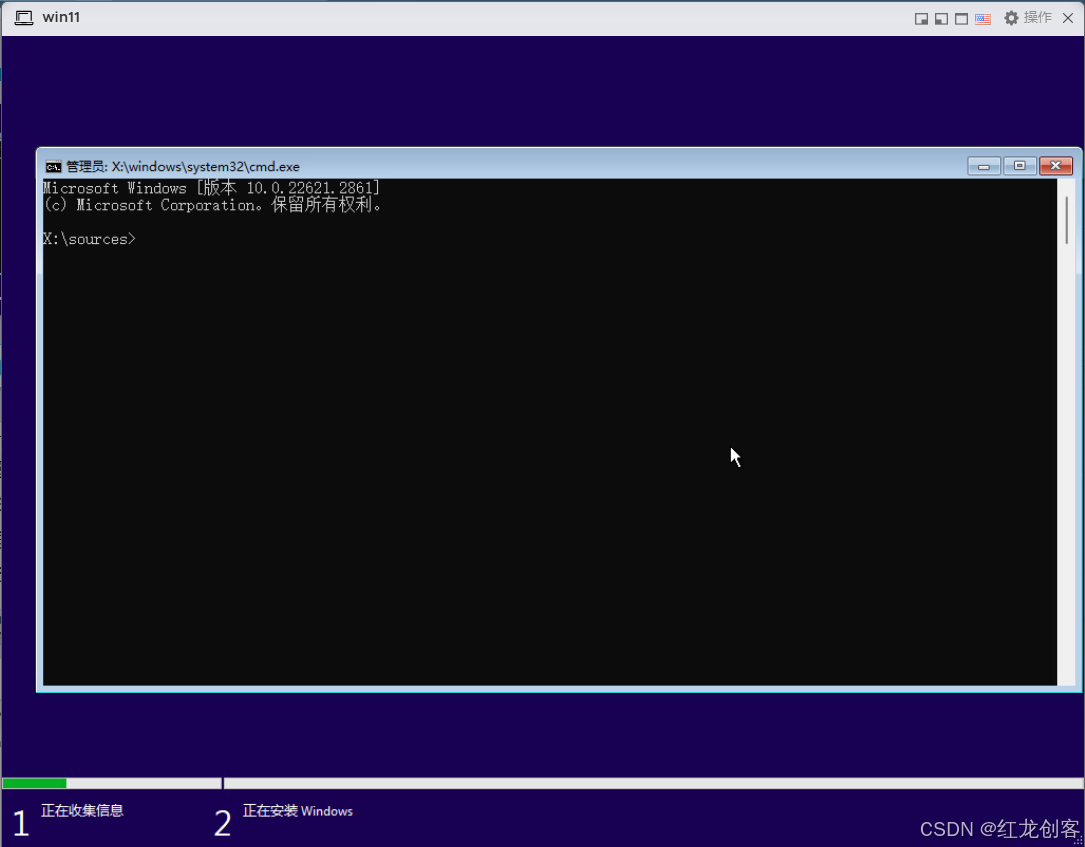This screenshot has height=847, width=1085.
Task: Click the green setup progress bar
Action: [x=35, y=783]
